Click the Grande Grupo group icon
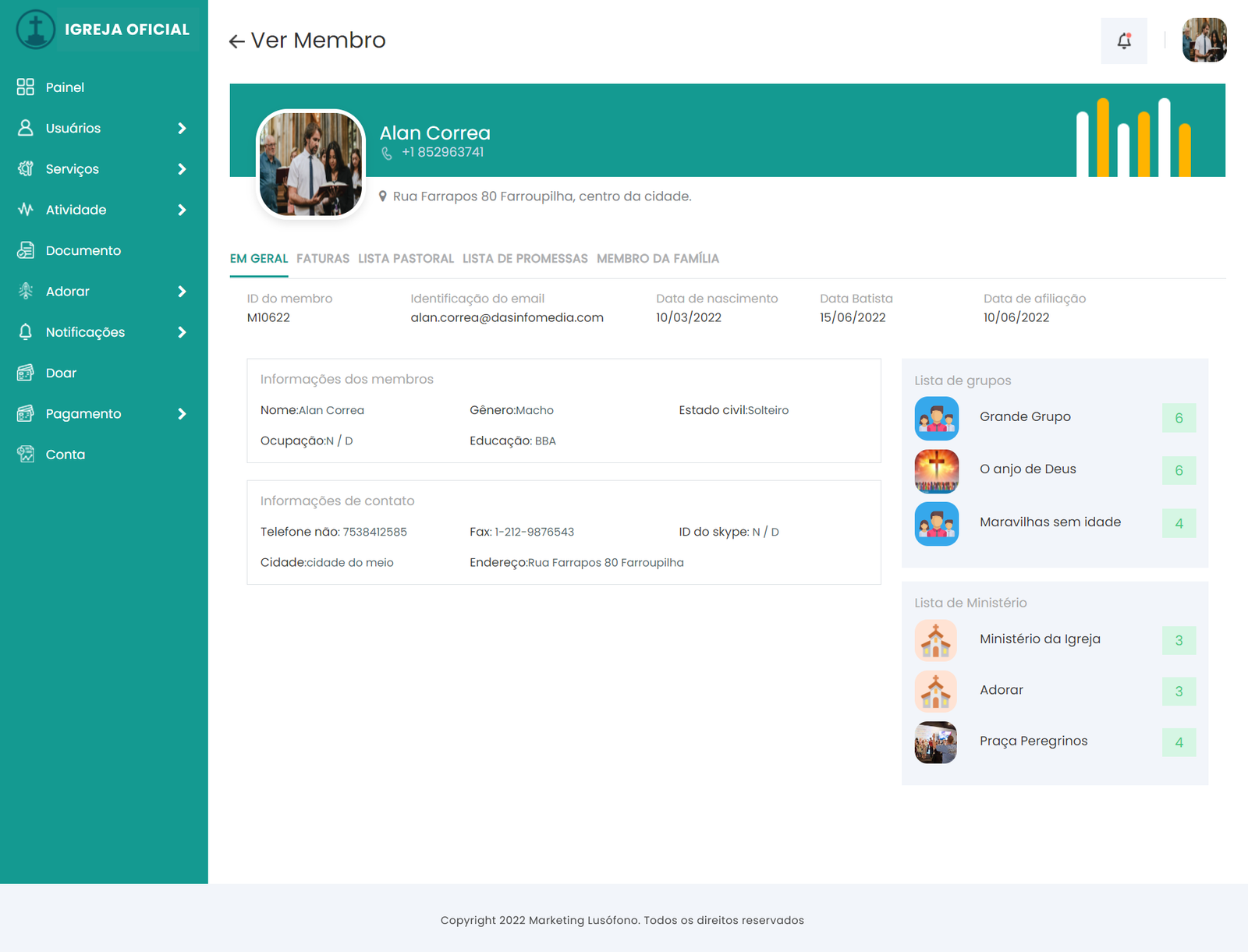 tap(936, 418)
